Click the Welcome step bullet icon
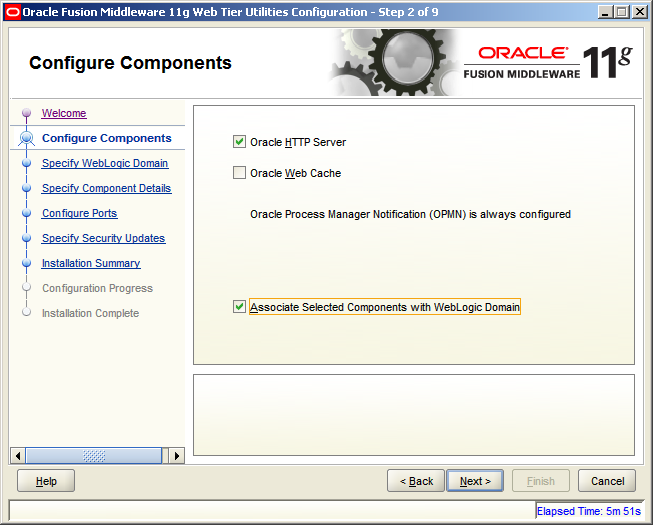 [27, 112]
